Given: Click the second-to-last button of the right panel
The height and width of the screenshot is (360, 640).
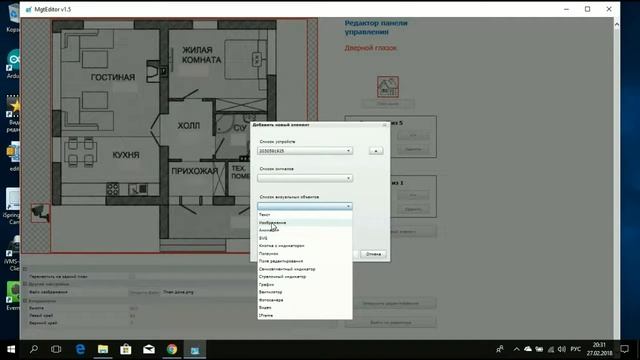Looking at the screenshot, I should click(391, 303).
